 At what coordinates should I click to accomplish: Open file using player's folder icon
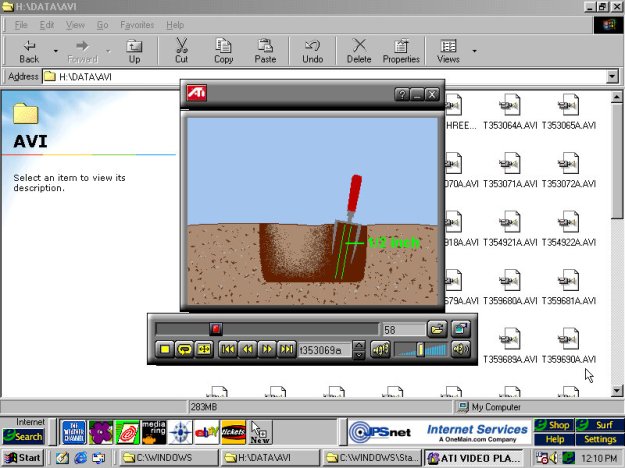click(437, 328)
